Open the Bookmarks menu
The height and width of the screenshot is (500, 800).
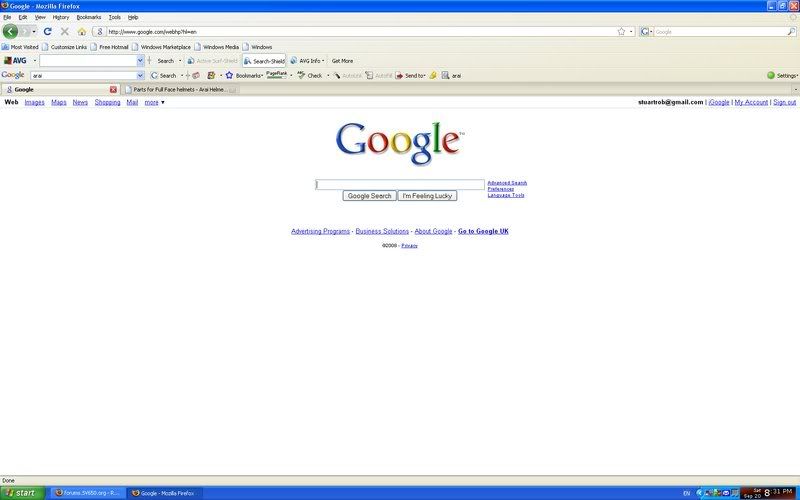pyautogui.click(x=89, y=17)
